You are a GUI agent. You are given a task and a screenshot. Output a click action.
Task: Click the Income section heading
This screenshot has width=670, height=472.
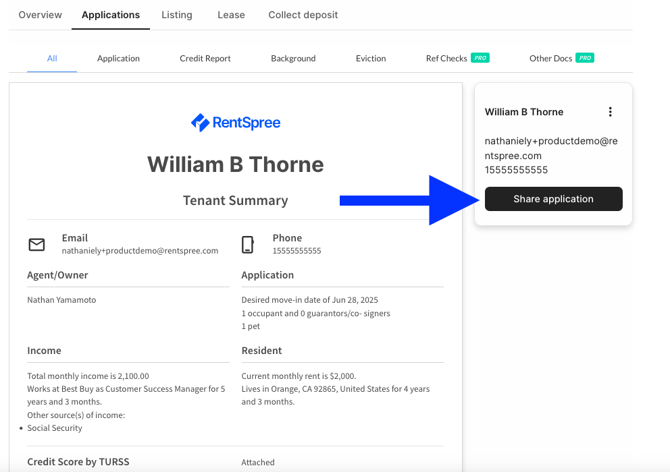pyautogui.click(x=44, y=351)
